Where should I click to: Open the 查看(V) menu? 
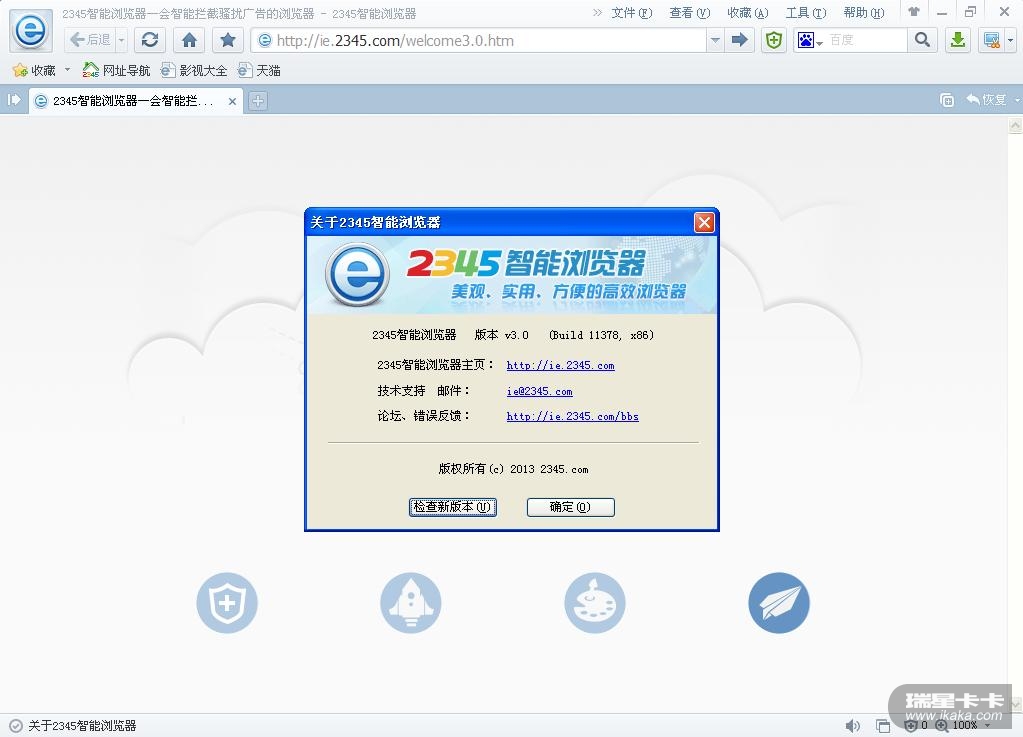click(x=690, y=13)
